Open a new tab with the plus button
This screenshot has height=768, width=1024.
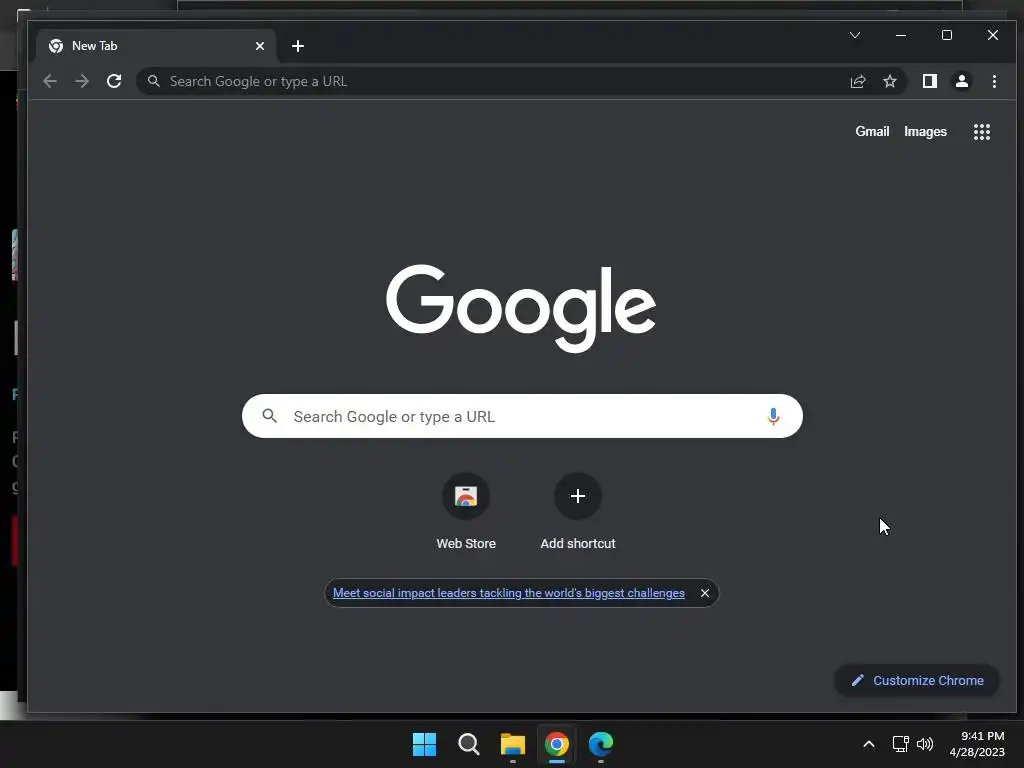[298, 46]
